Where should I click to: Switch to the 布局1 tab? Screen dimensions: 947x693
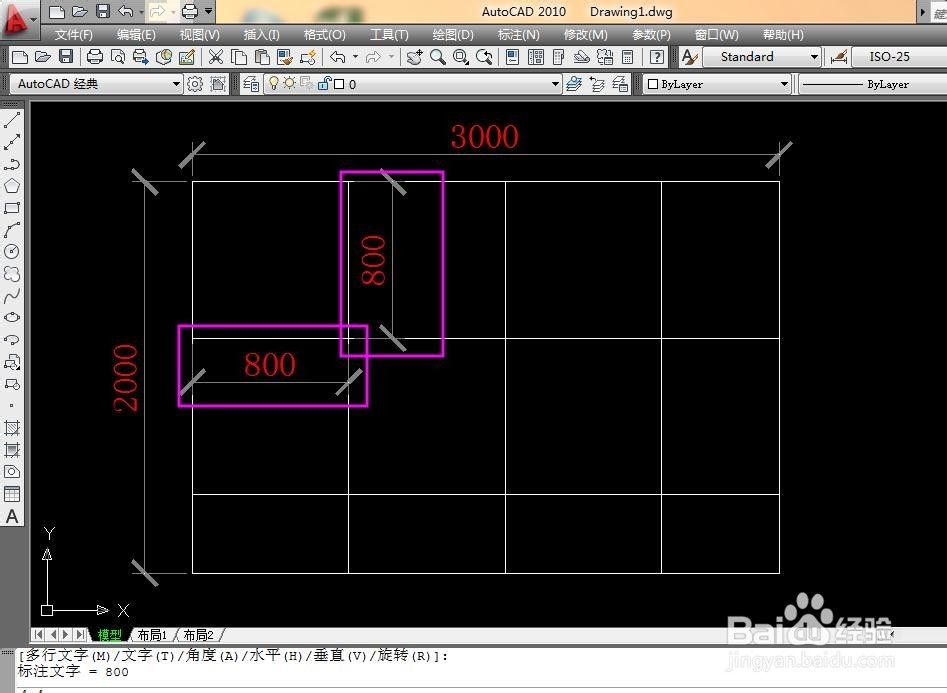[152, 634]
